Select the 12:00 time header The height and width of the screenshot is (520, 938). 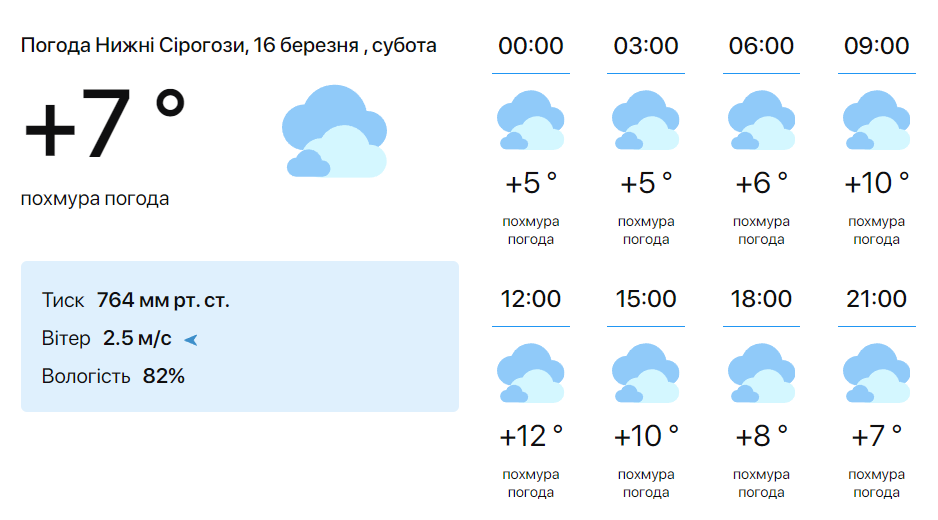click(x=531, y=299)
